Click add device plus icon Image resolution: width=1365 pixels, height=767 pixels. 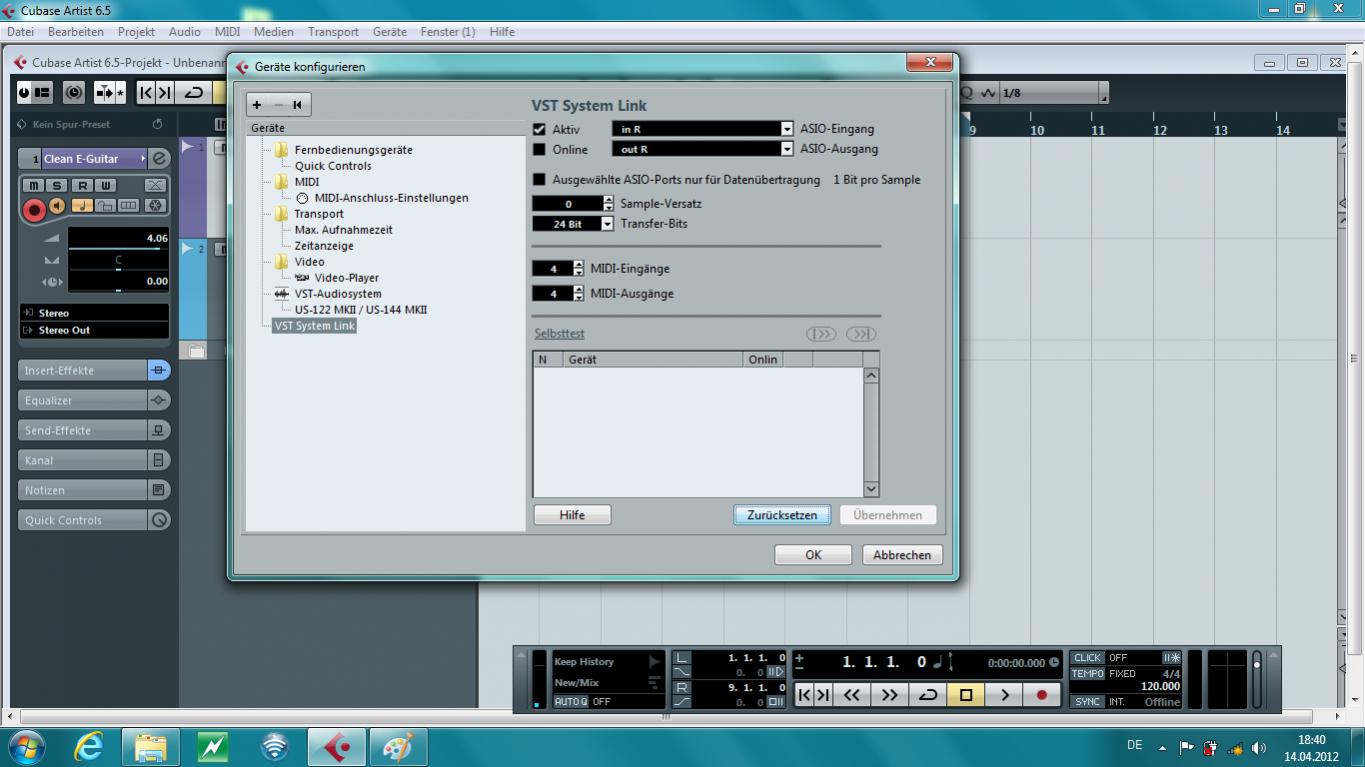(x=257, y=104)
